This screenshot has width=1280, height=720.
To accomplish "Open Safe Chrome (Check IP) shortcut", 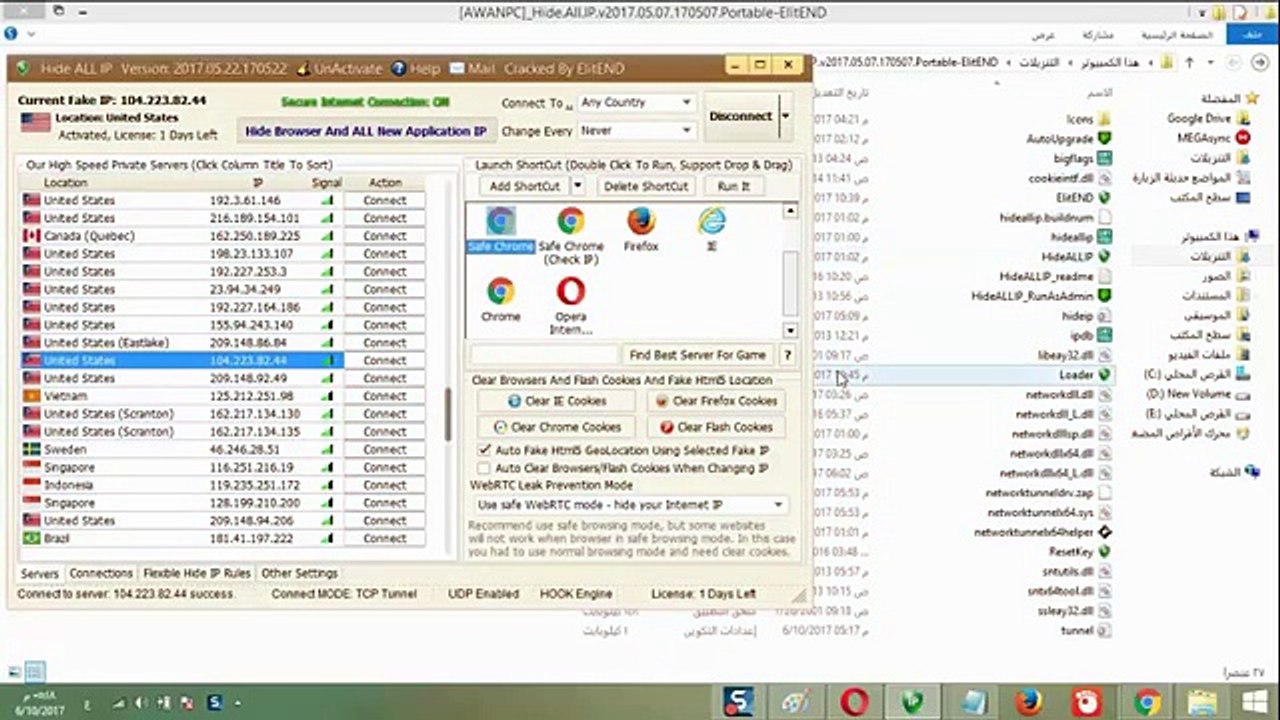I will coord(571,221).
